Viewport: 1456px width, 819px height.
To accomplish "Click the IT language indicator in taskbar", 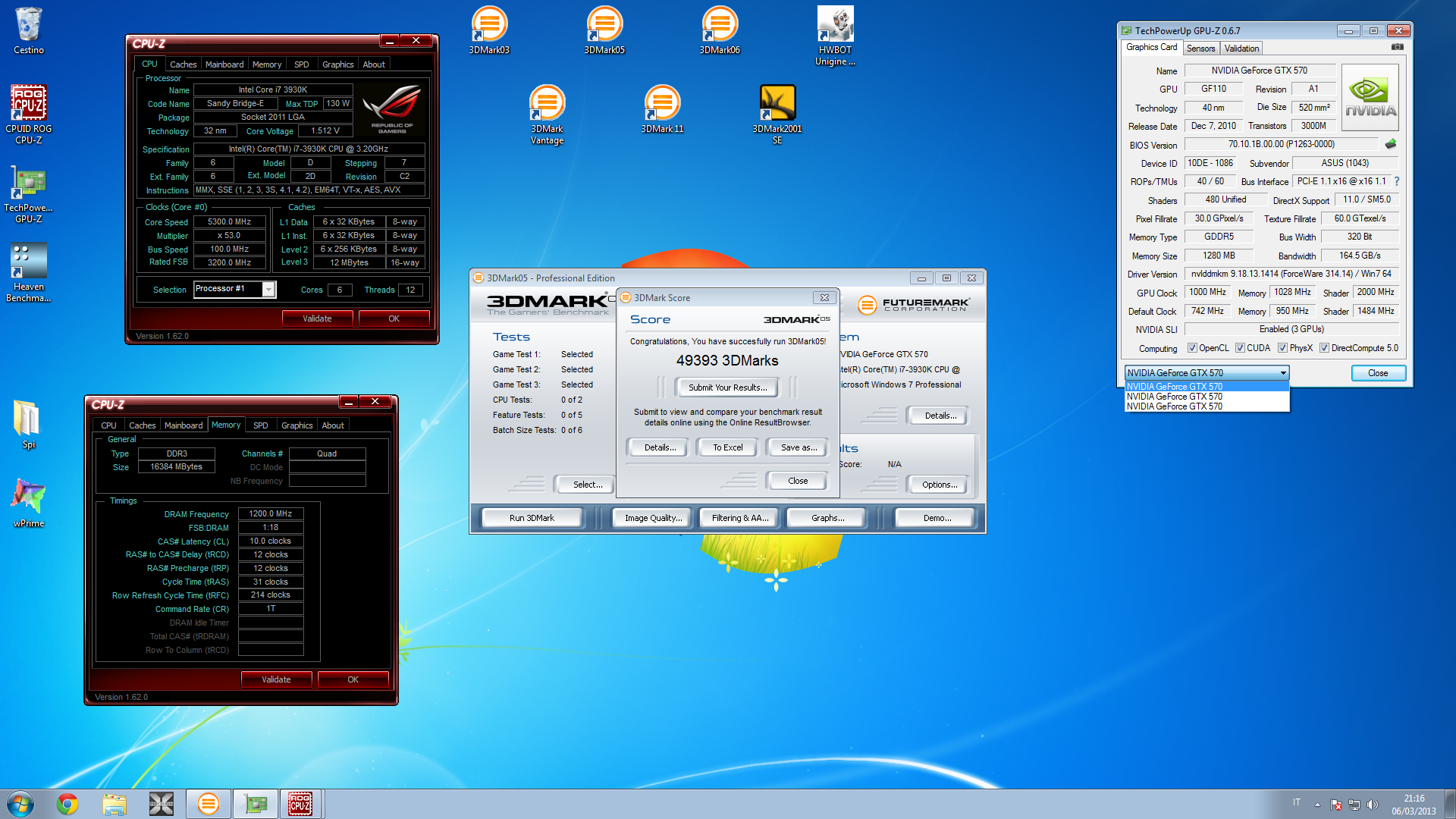I will (1296, 802).
